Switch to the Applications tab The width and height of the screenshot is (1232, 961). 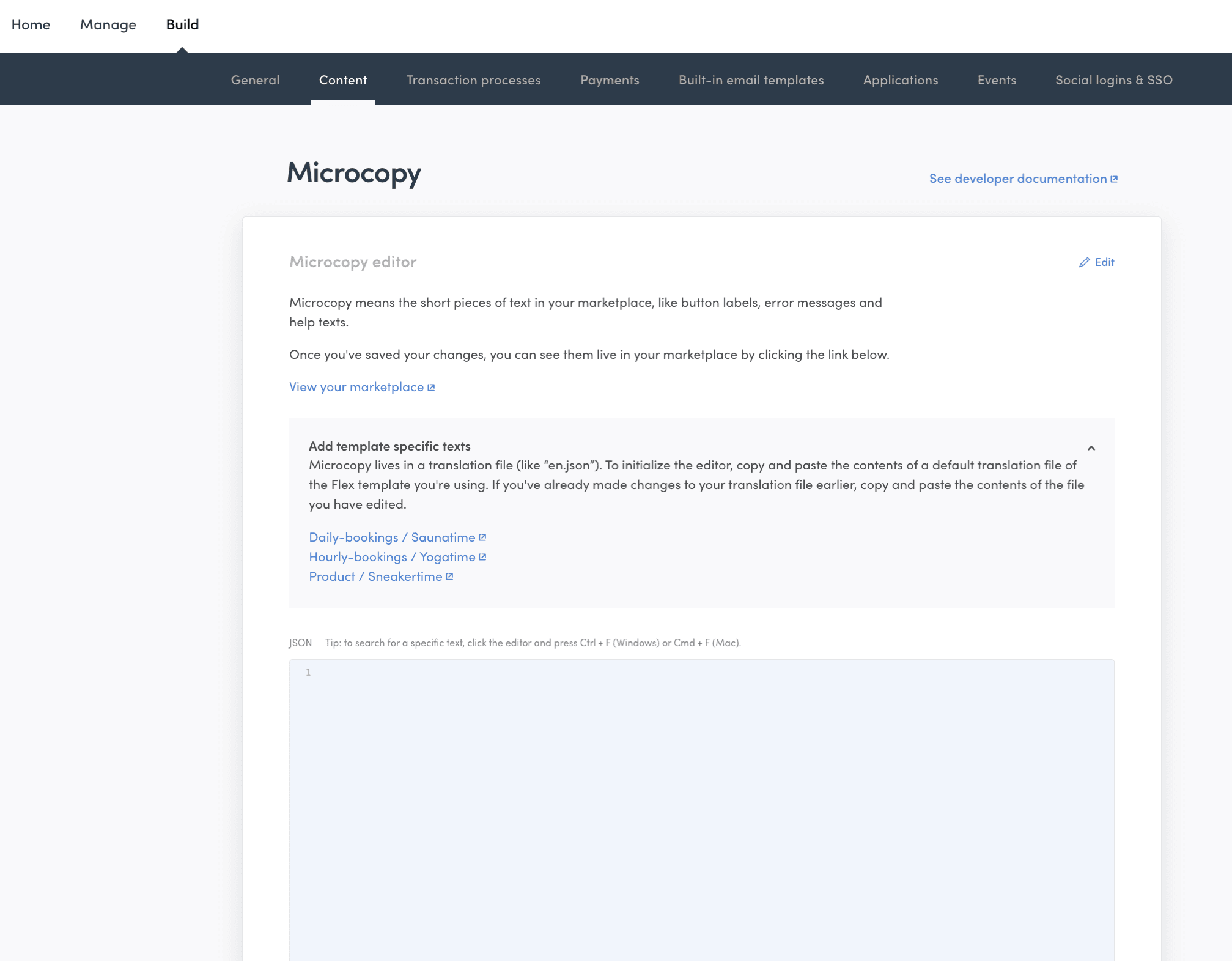pos(900,80)
